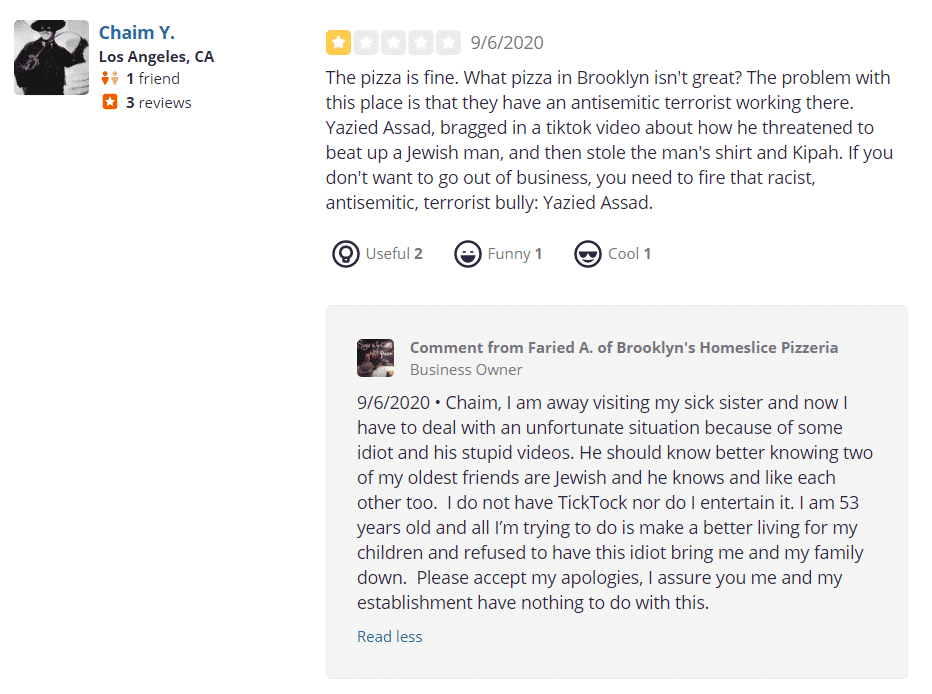Select the first yellow rating star
932x694 pixels.
(338, 42)
